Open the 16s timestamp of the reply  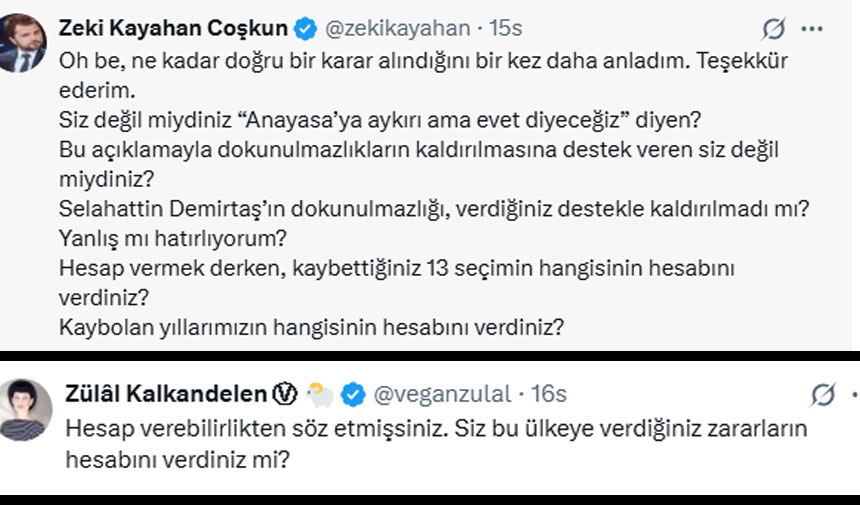547,395
